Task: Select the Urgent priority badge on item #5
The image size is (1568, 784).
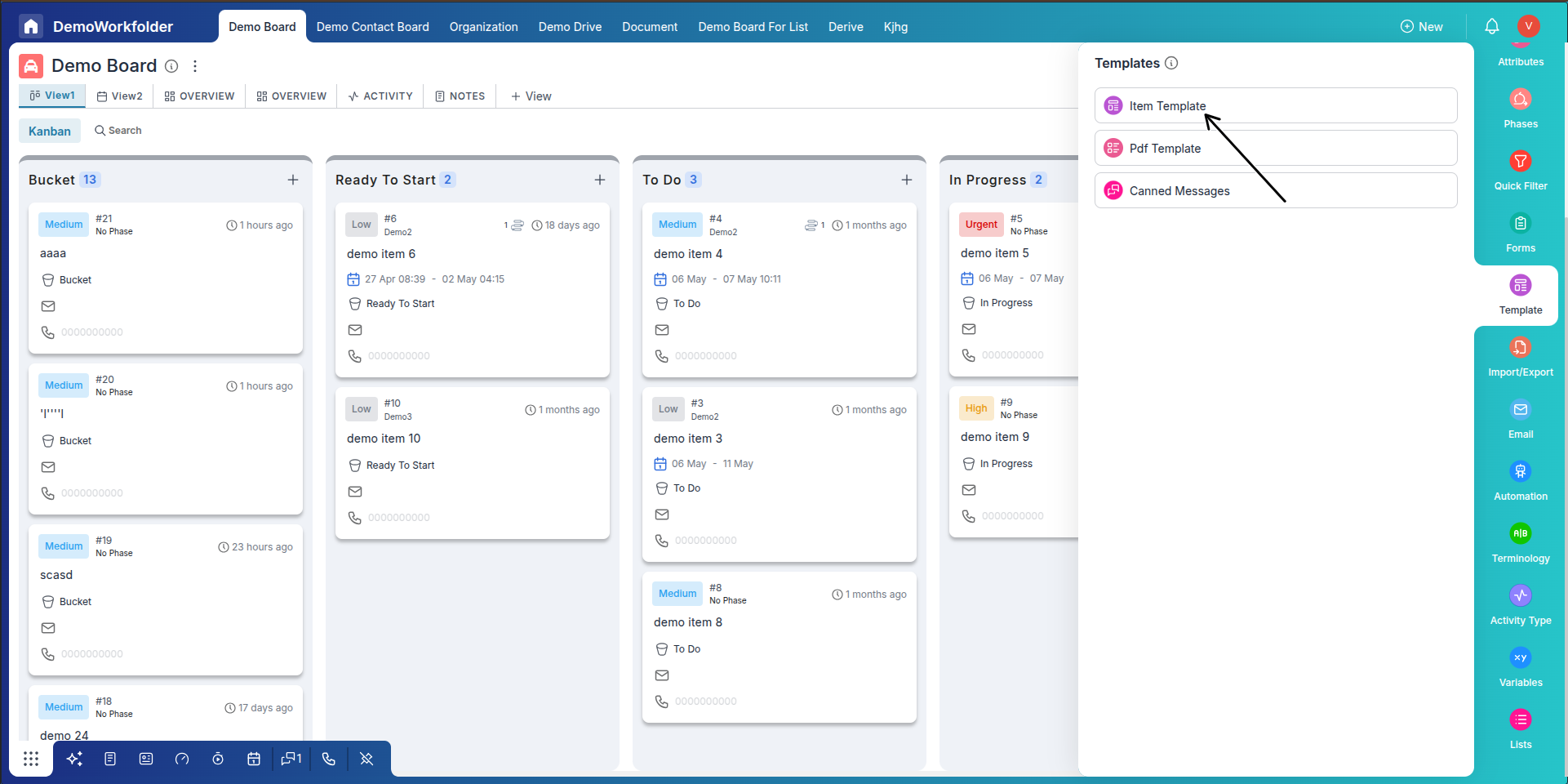Action: coord(981,225)
